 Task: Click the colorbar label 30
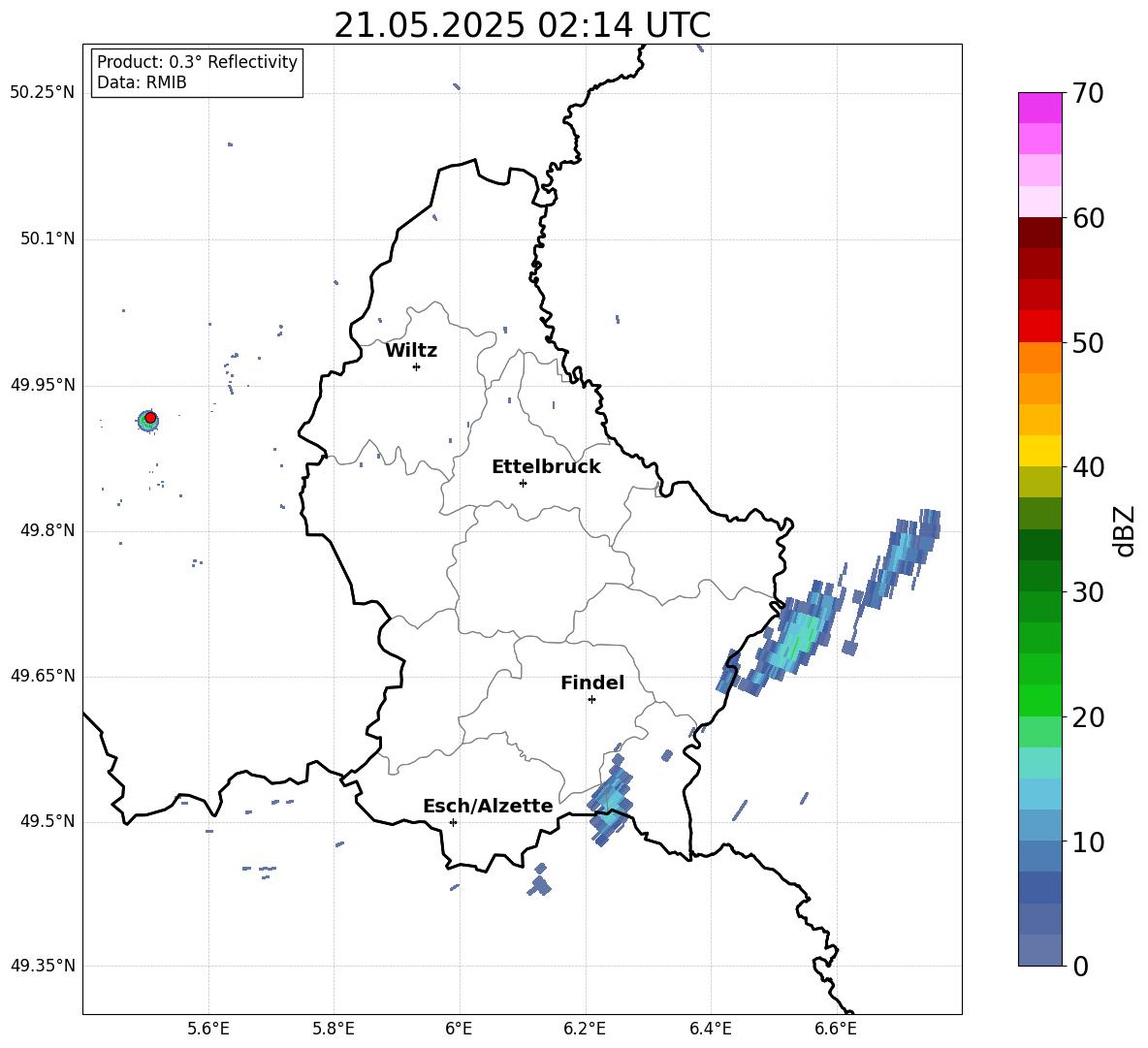[x=1088, y=592]
